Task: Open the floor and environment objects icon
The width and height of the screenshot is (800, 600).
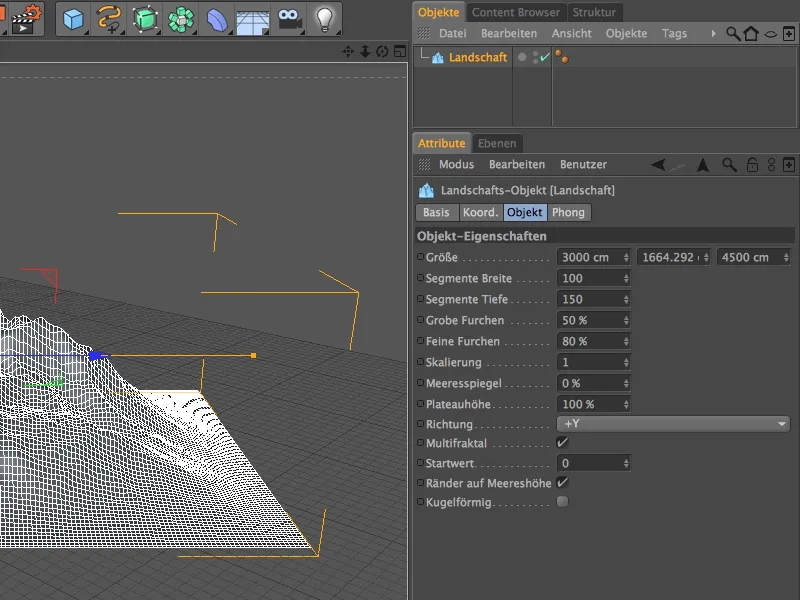Action: [253, 21]
